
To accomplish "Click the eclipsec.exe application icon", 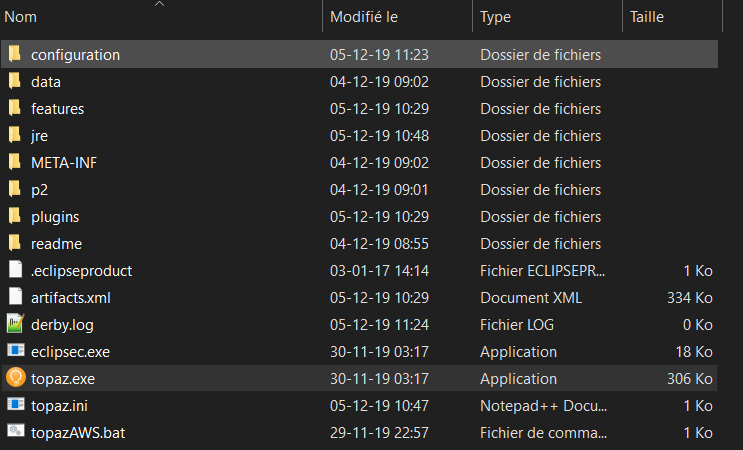I will tap(16, 351).
